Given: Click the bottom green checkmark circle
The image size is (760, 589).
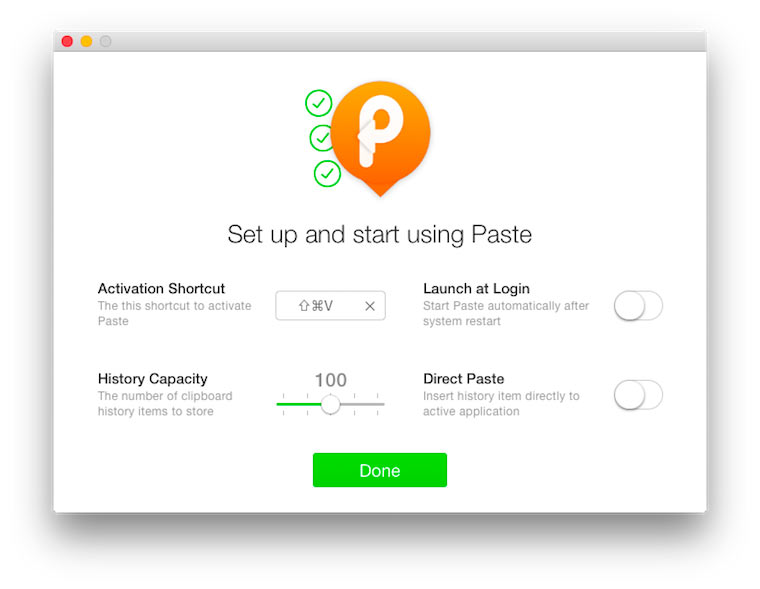Looking at the screenshot, I should point(327,174).
